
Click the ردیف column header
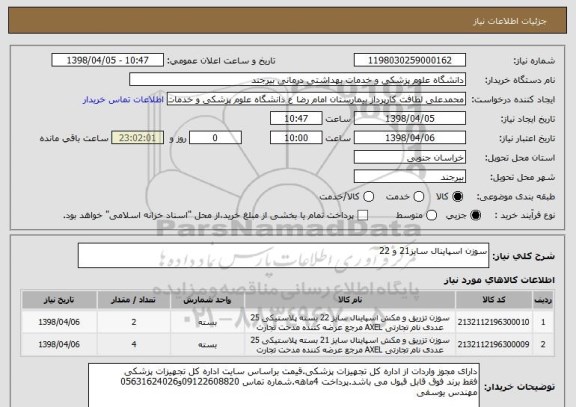(543, 300)
